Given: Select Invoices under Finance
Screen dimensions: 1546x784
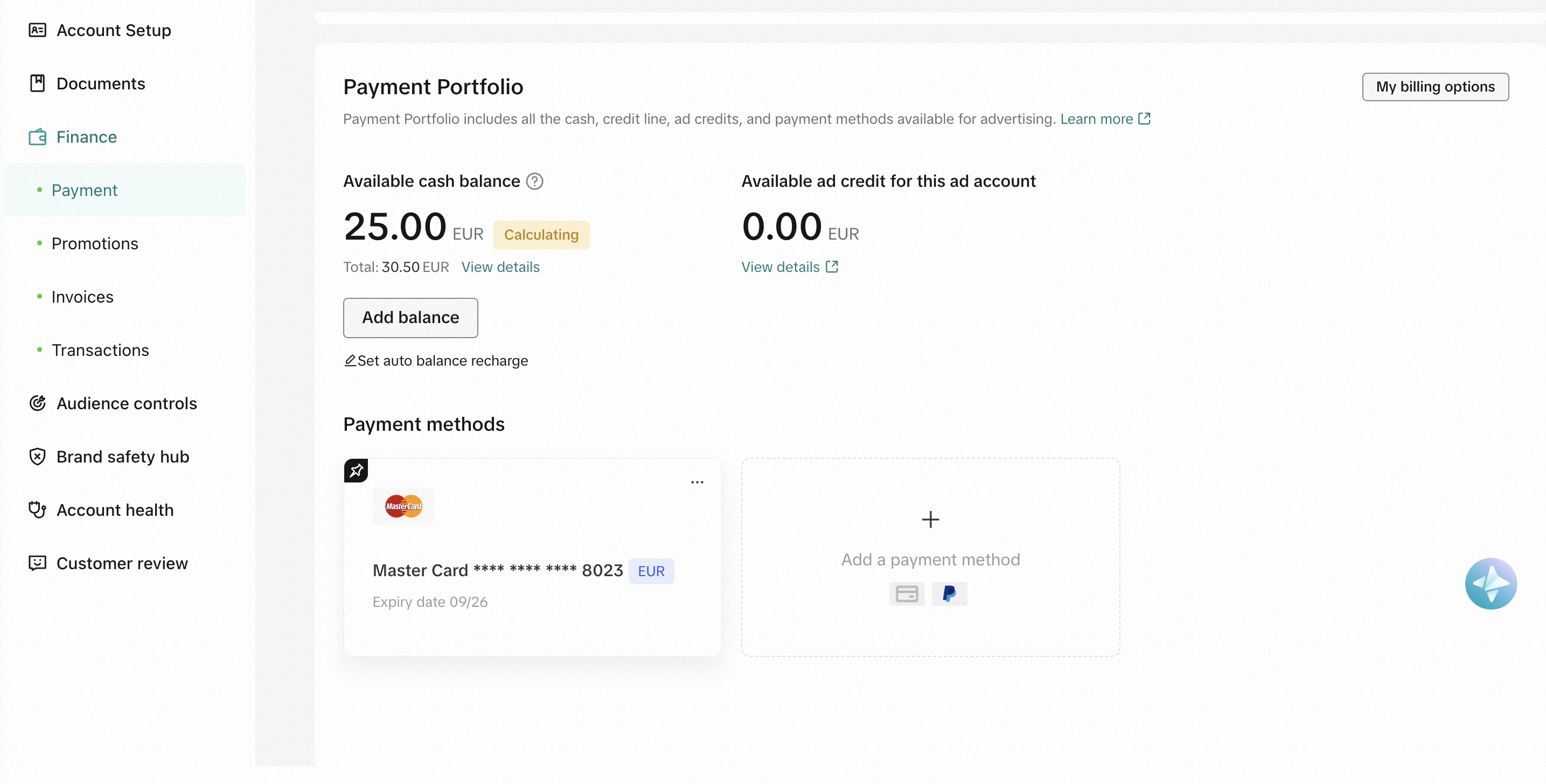Looking at the screenshot, I should pos(82,297).
